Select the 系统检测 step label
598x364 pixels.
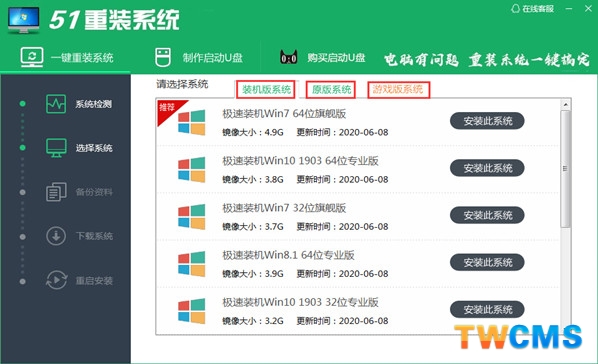(93, 104)
